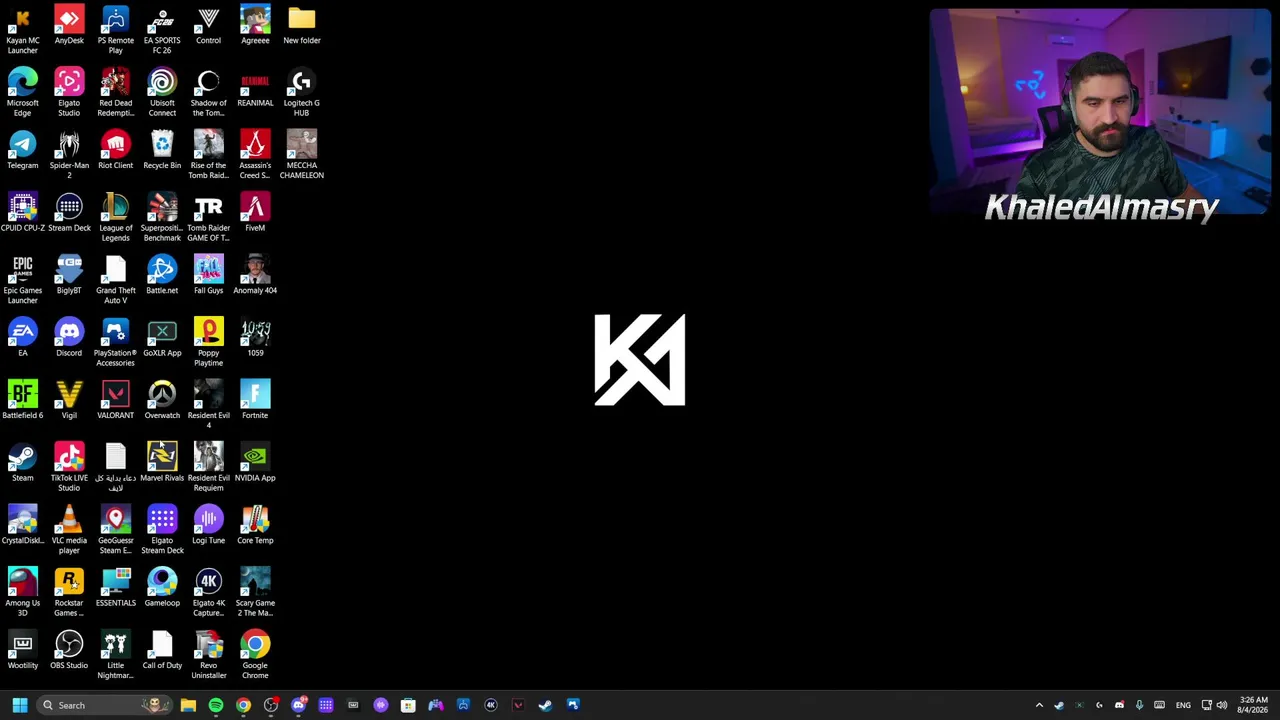The image size is (1280, 720).
Task: Open Spotify from the taskbar
Action: [x=216, y=705]
